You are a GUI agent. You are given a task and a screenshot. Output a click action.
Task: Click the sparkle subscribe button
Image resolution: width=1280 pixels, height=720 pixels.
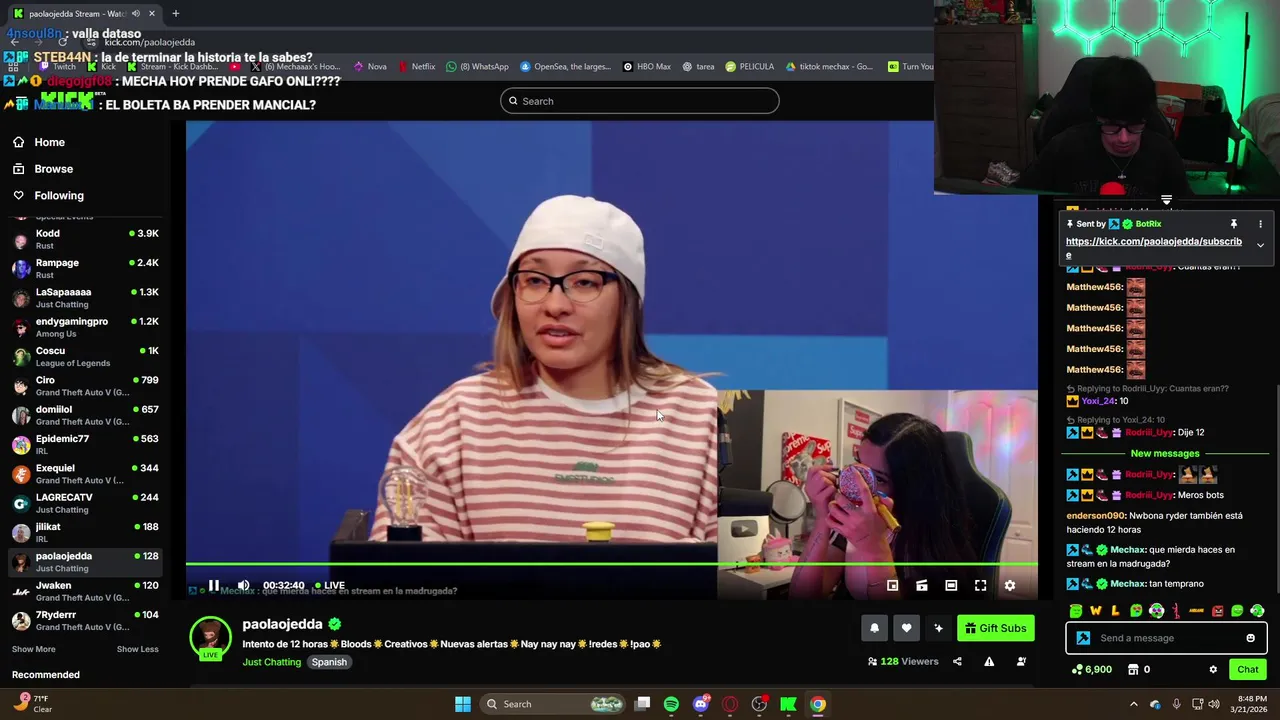pyautogui.click(x=938, y=628)
